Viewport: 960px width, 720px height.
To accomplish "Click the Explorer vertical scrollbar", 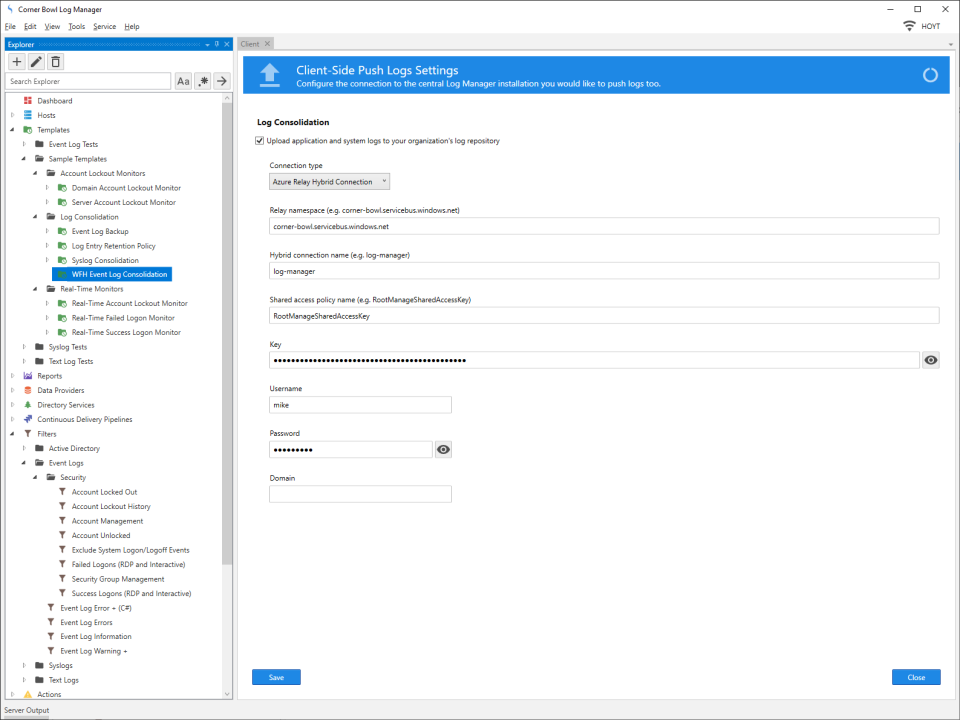I will [227, 334].
